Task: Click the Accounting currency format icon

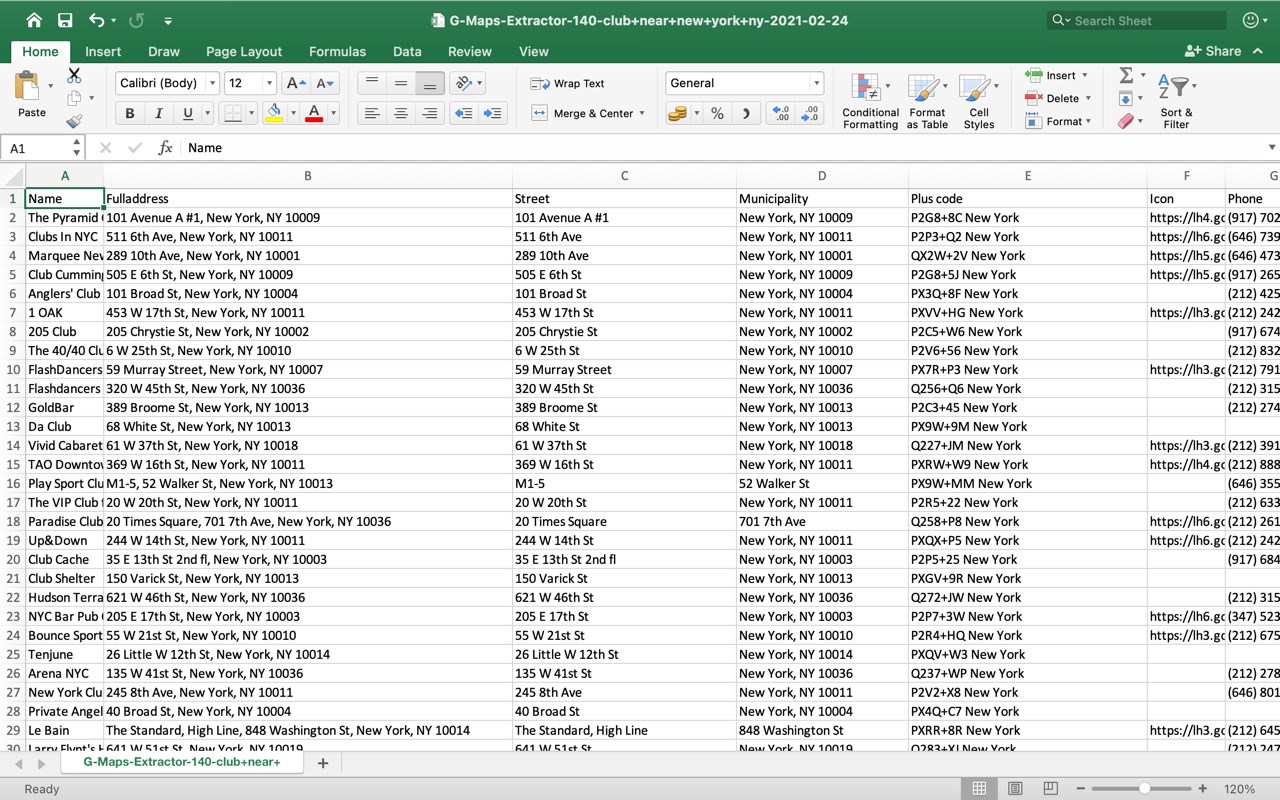Action: 677,113
